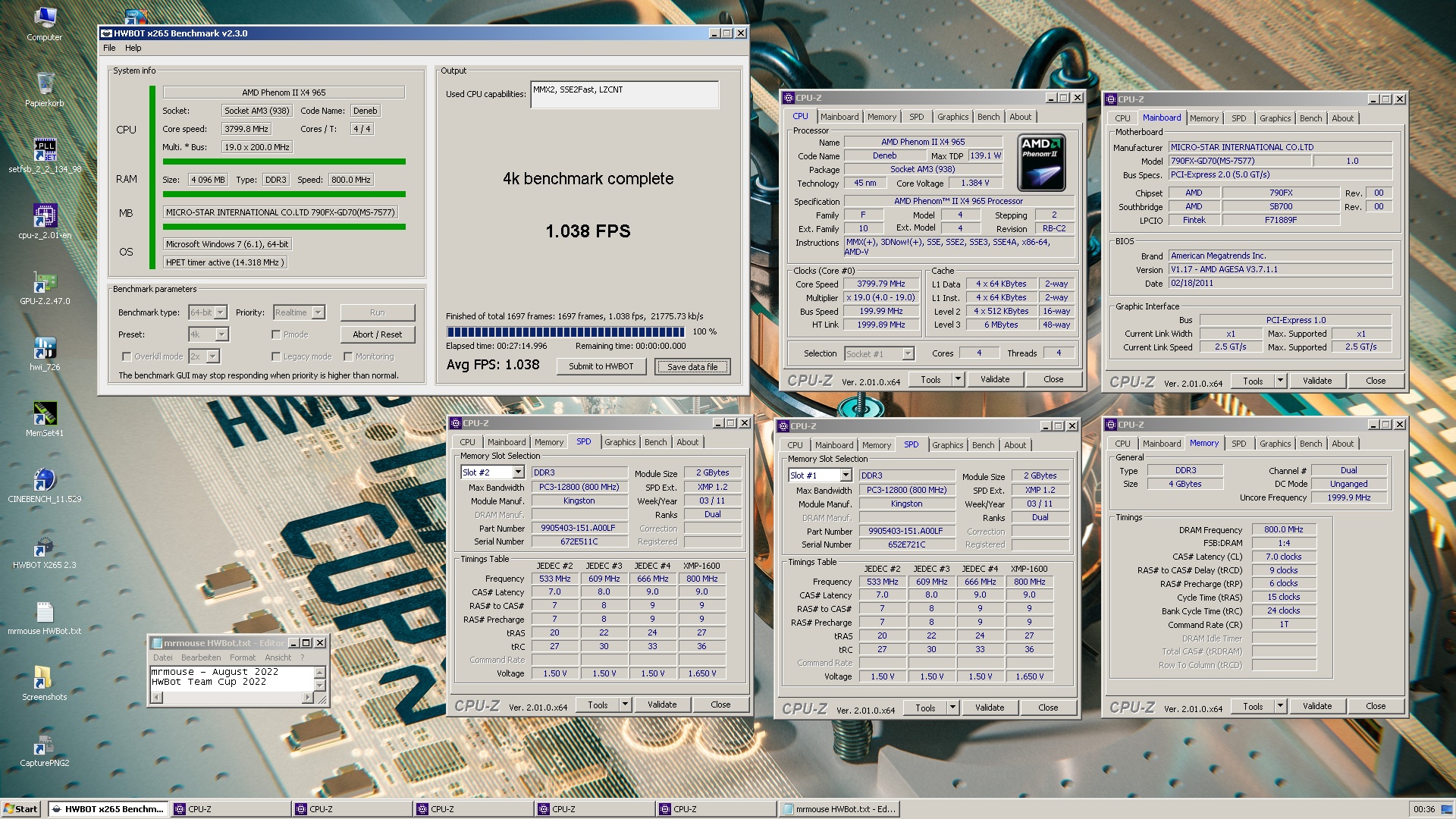Click the AMD Phenom II processor logo
The width and height of the screenshot is (1456, 819).
pos(1041,162)
